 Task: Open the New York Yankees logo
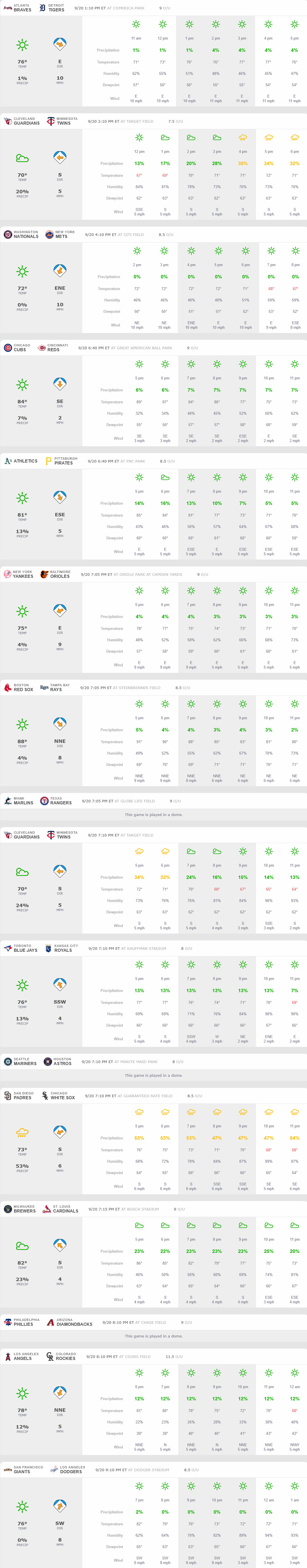pos(8,574)
